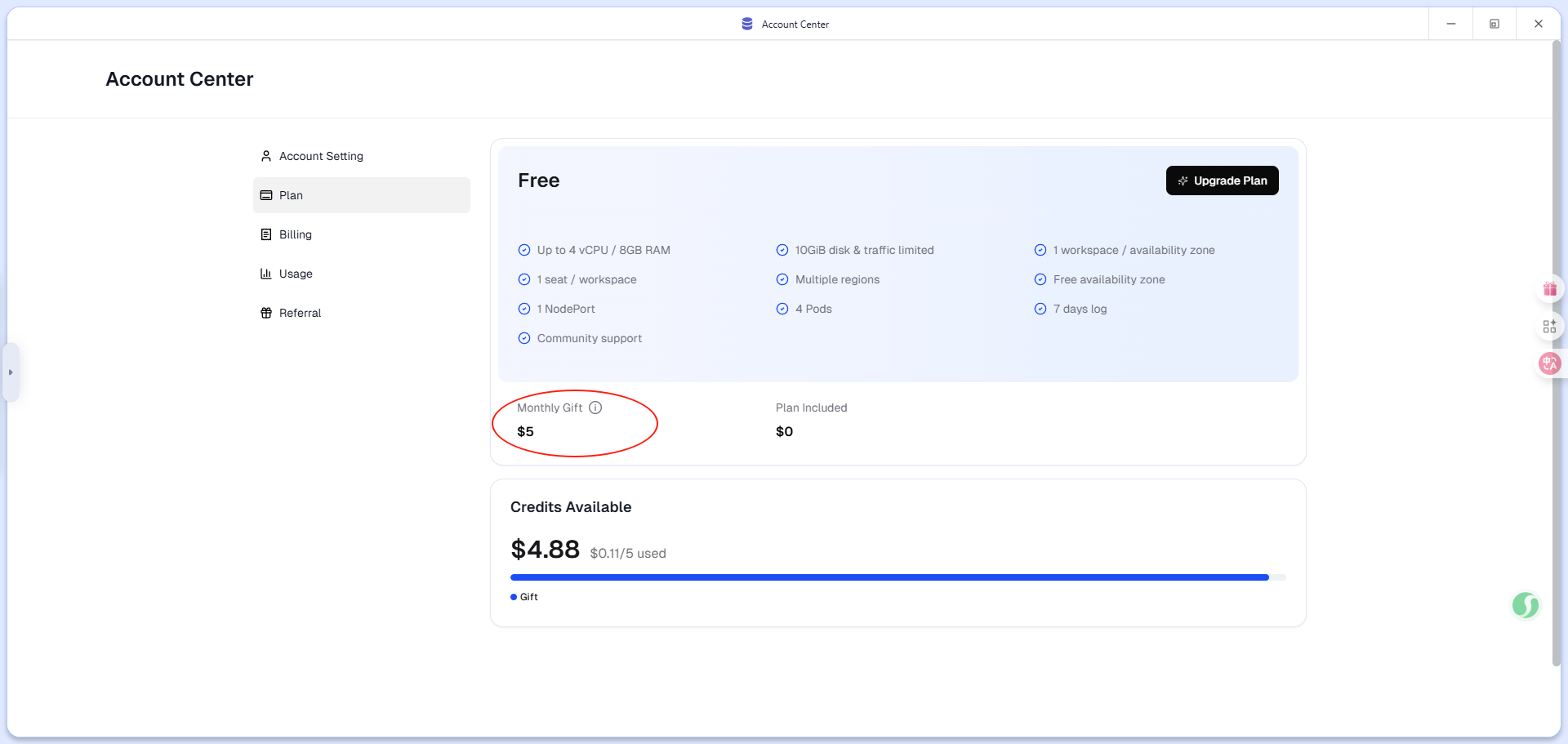Click the Account Center database icon in title bar
1568x744 pixels.
click(747, 24)
